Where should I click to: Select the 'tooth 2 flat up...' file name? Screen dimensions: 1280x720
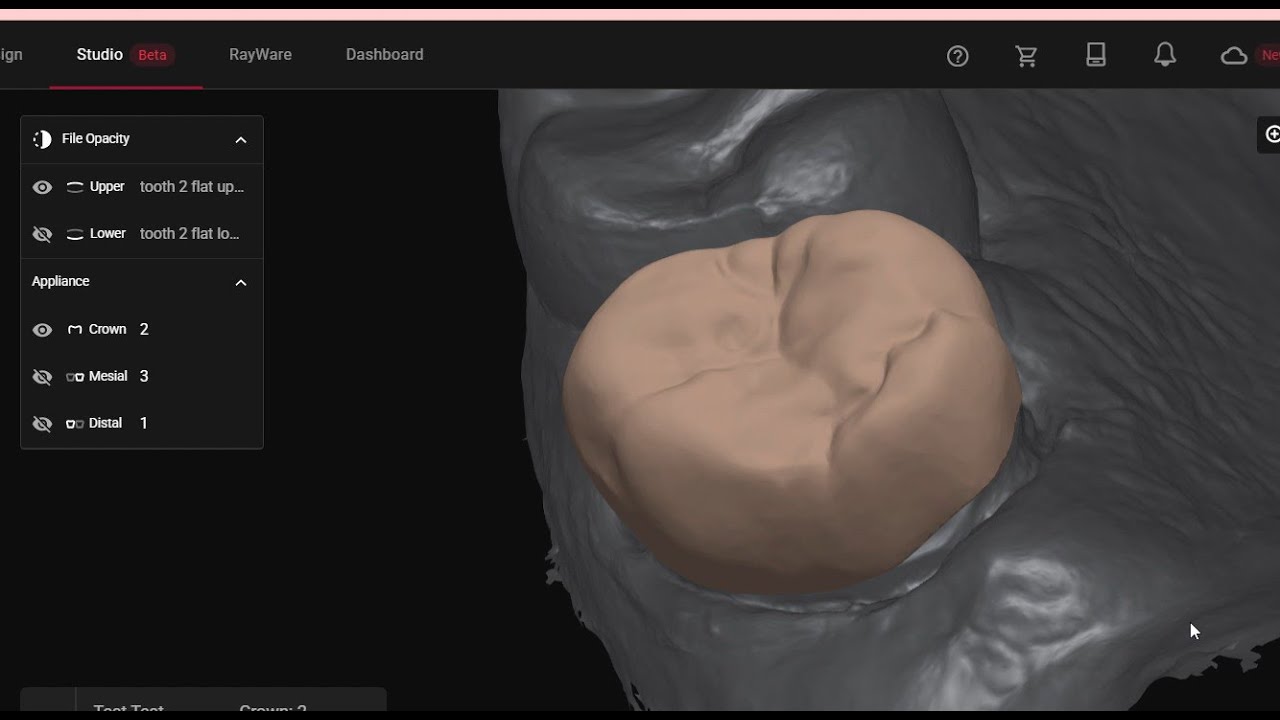192,187
